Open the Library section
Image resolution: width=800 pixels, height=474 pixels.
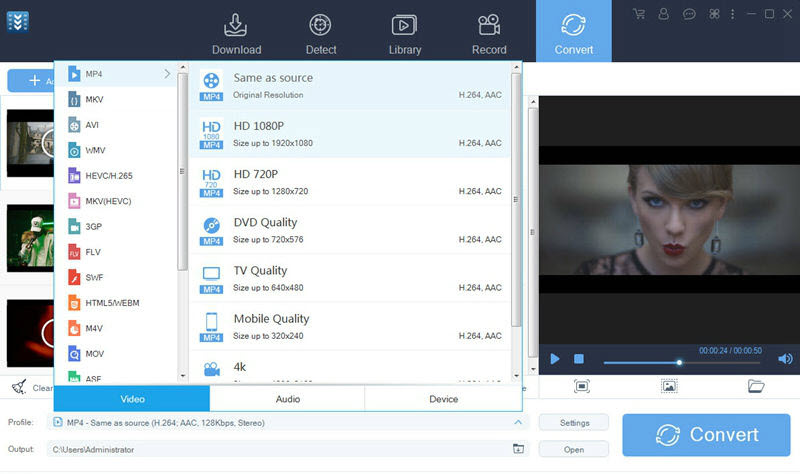(405, 34)
